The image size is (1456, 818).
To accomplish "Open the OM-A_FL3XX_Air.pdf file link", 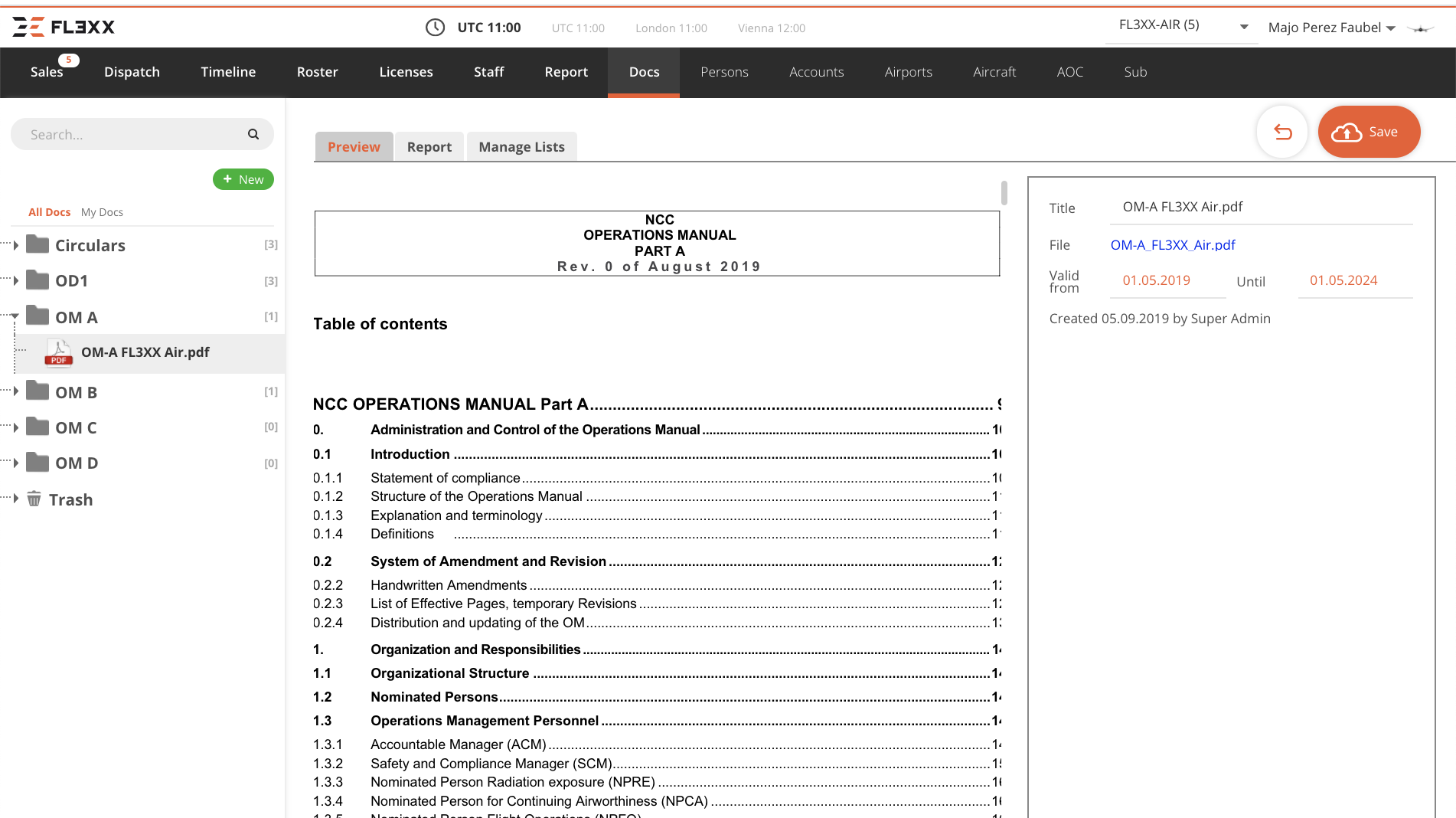I will [x=1173, y=245].
